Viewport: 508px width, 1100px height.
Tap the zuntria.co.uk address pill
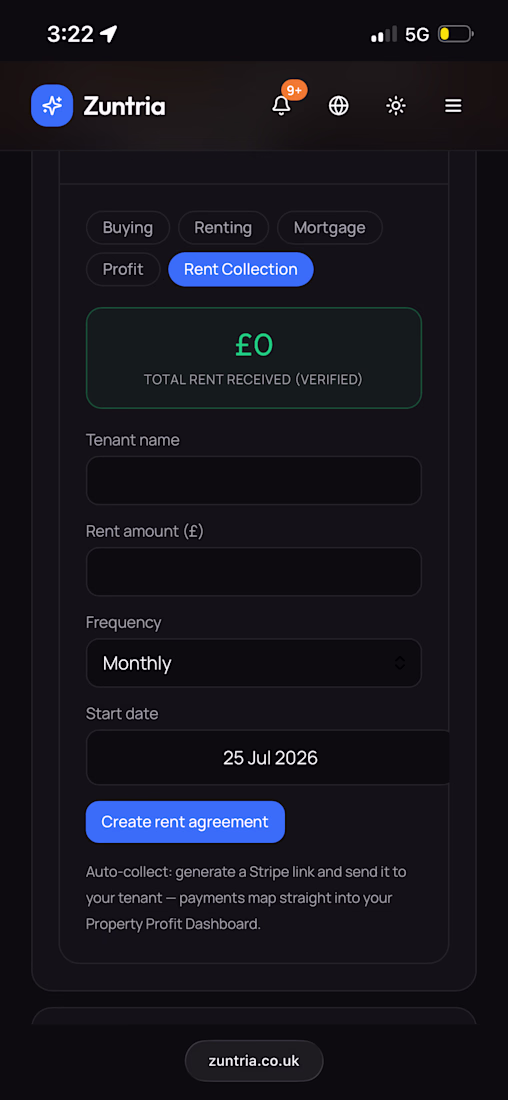254,1061
